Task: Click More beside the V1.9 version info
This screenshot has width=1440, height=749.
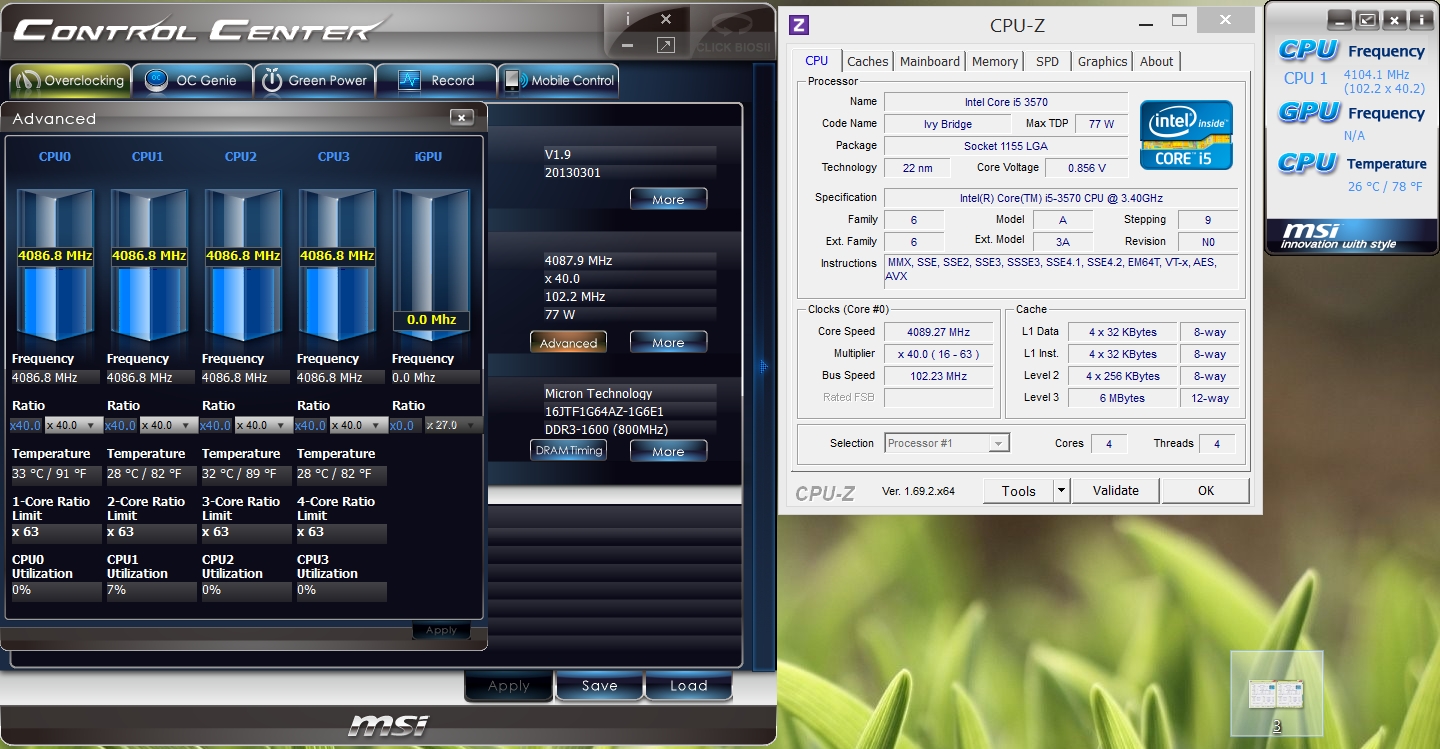Action: click(668, 199)
